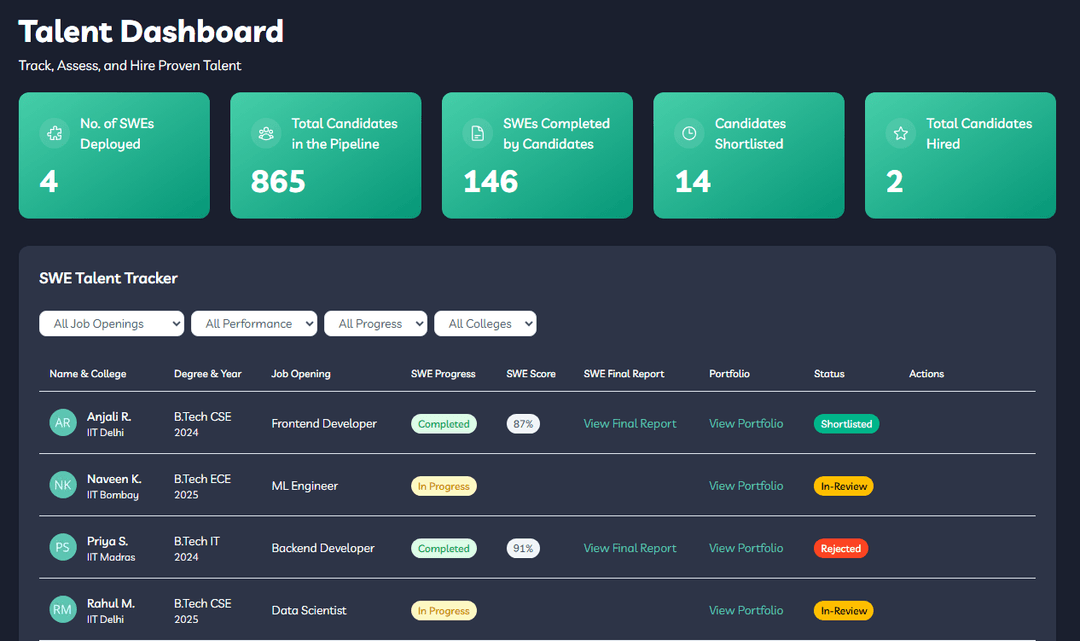Click the SWE Score column header
The width and height of the screenshot is (1080, 641).
tap(530, 374)
